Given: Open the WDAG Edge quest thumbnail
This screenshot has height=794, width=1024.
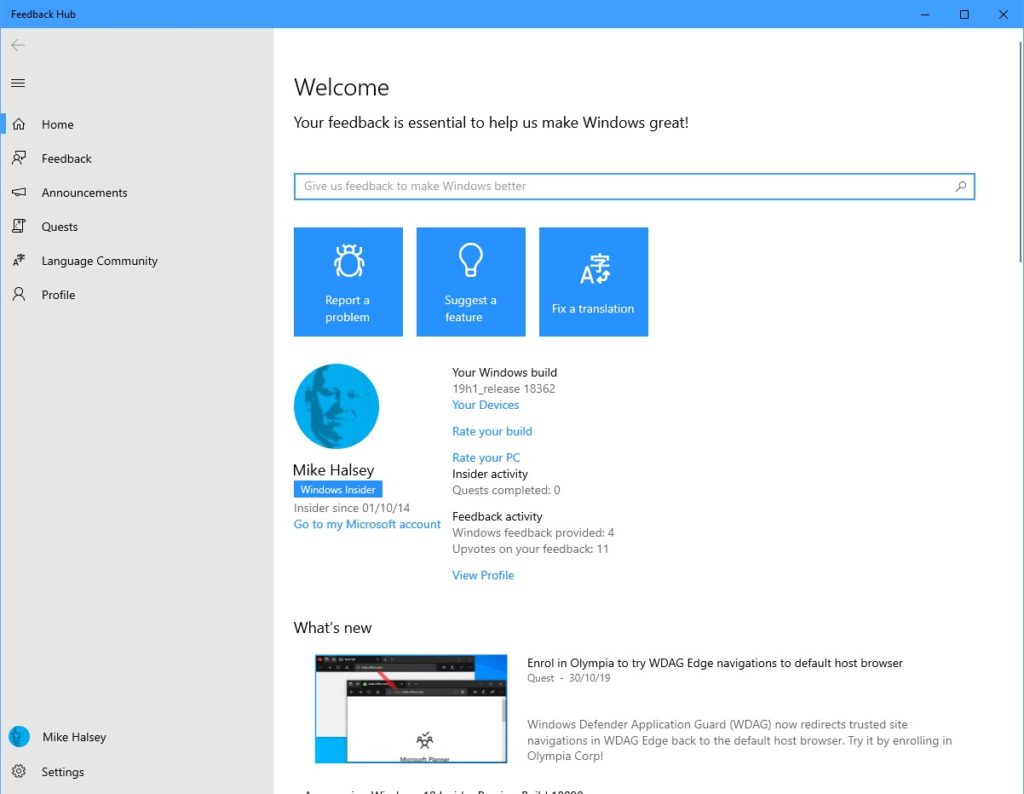Looking at the screenshot, I should (411, 709).
